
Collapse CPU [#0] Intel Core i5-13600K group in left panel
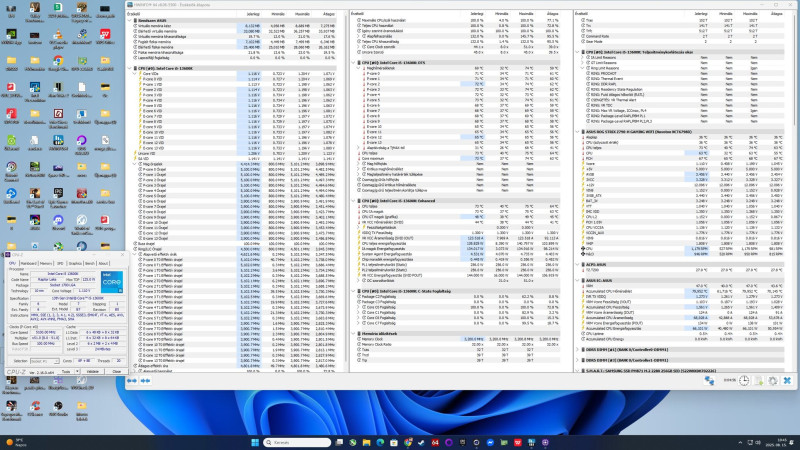130,68
